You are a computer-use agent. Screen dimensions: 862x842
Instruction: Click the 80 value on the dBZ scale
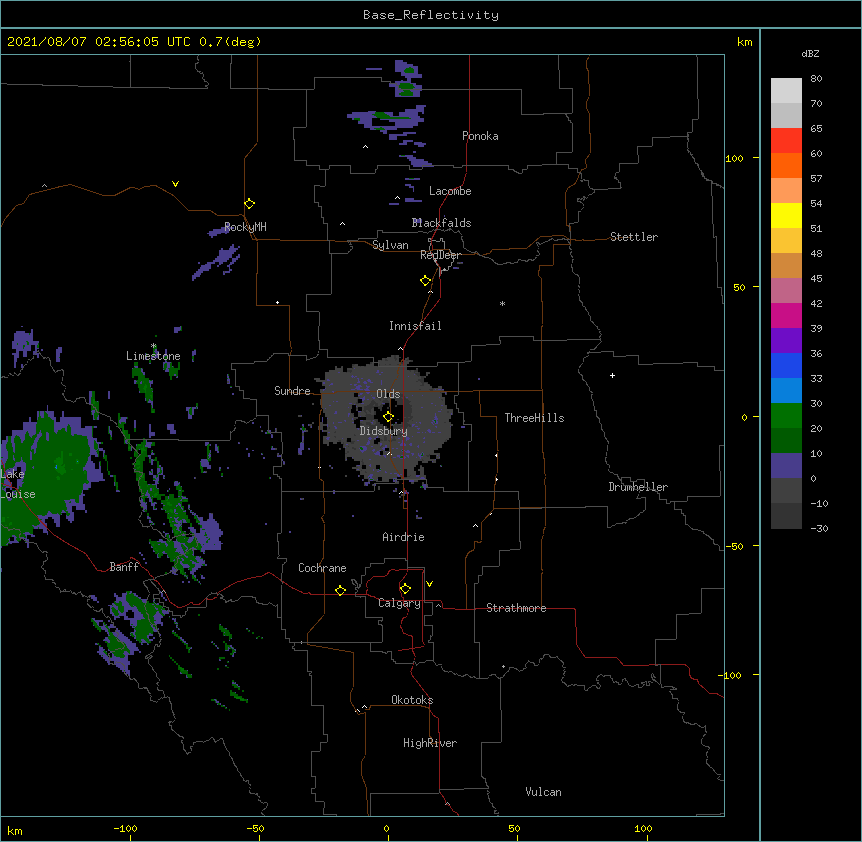coord(816,79)
